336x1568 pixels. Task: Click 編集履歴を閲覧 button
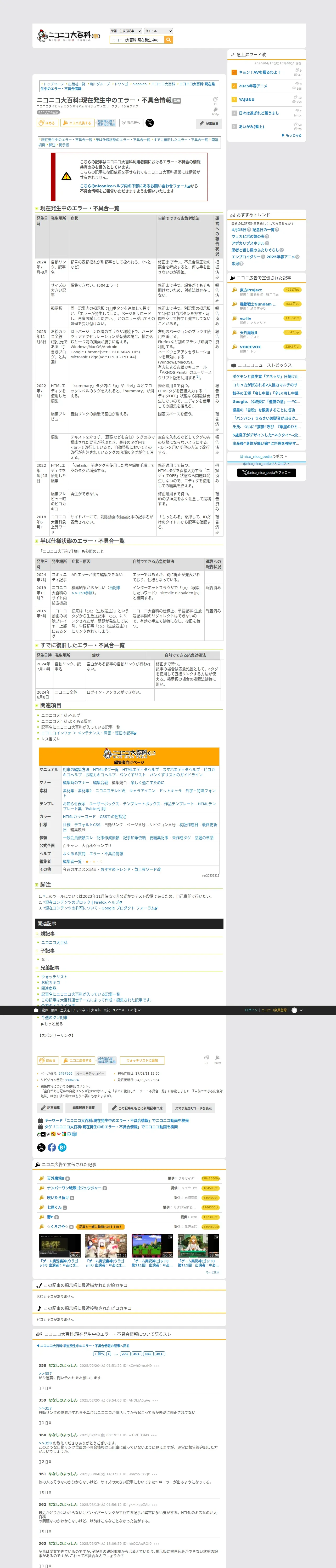83,1108
